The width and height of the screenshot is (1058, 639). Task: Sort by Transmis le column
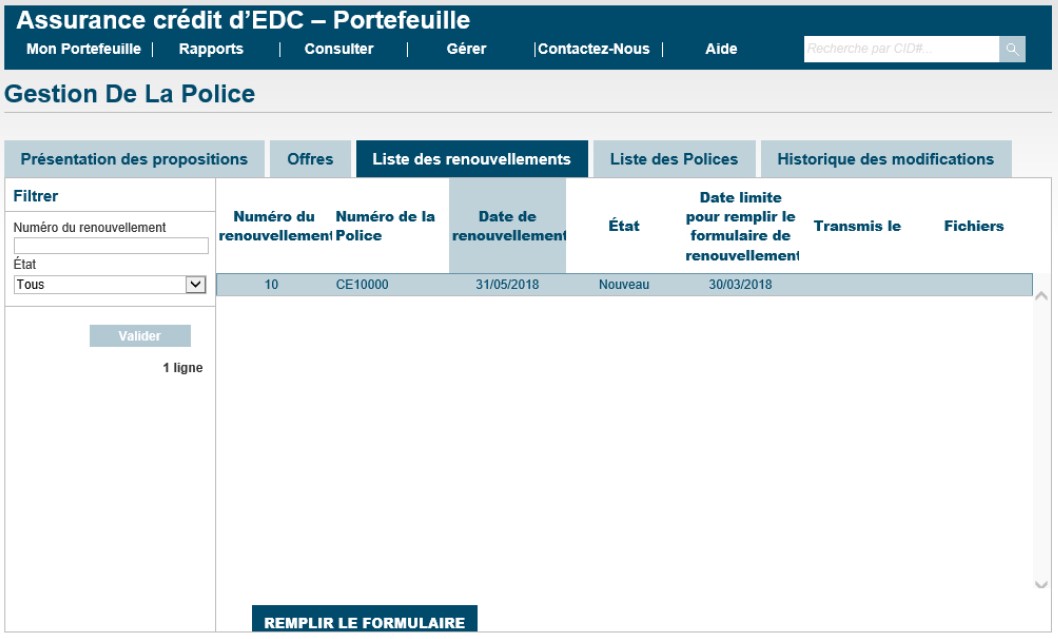(x=857, y=226)
